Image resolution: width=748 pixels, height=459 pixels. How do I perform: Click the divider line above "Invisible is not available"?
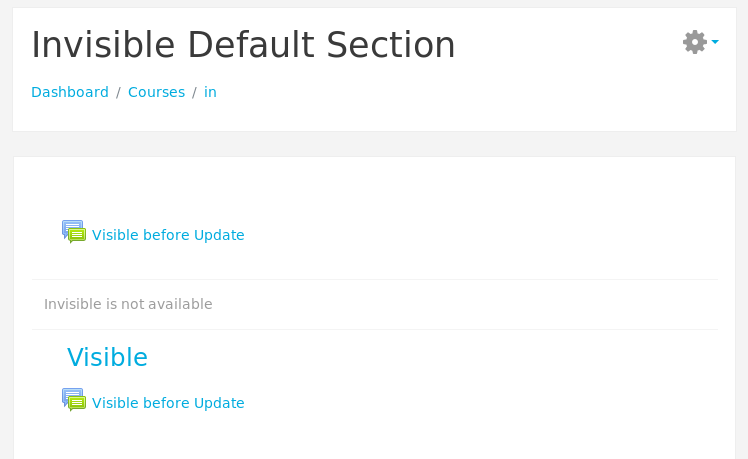(374, 280)
